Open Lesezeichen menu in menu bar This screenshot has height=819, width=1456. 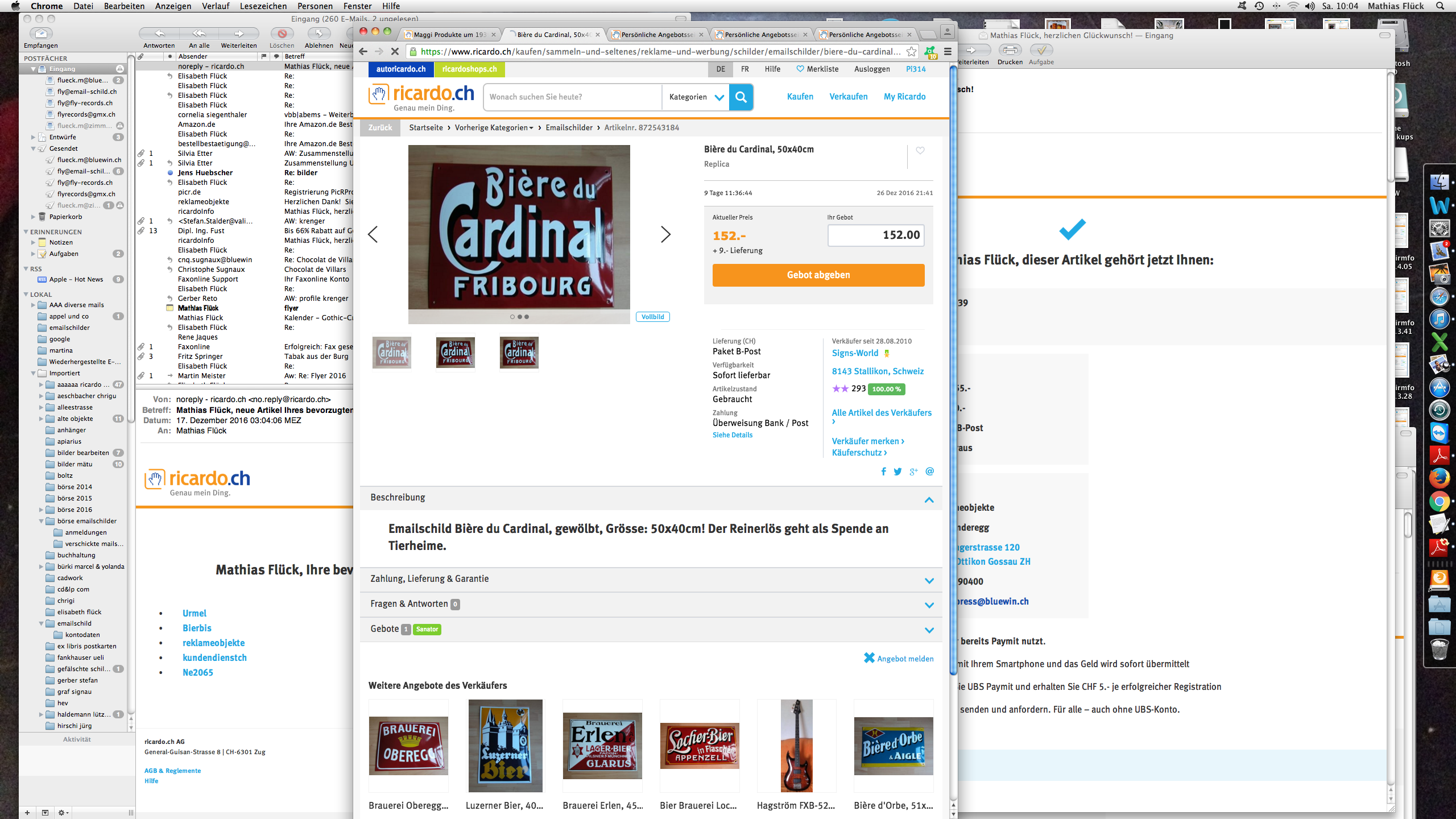point(263,6)
